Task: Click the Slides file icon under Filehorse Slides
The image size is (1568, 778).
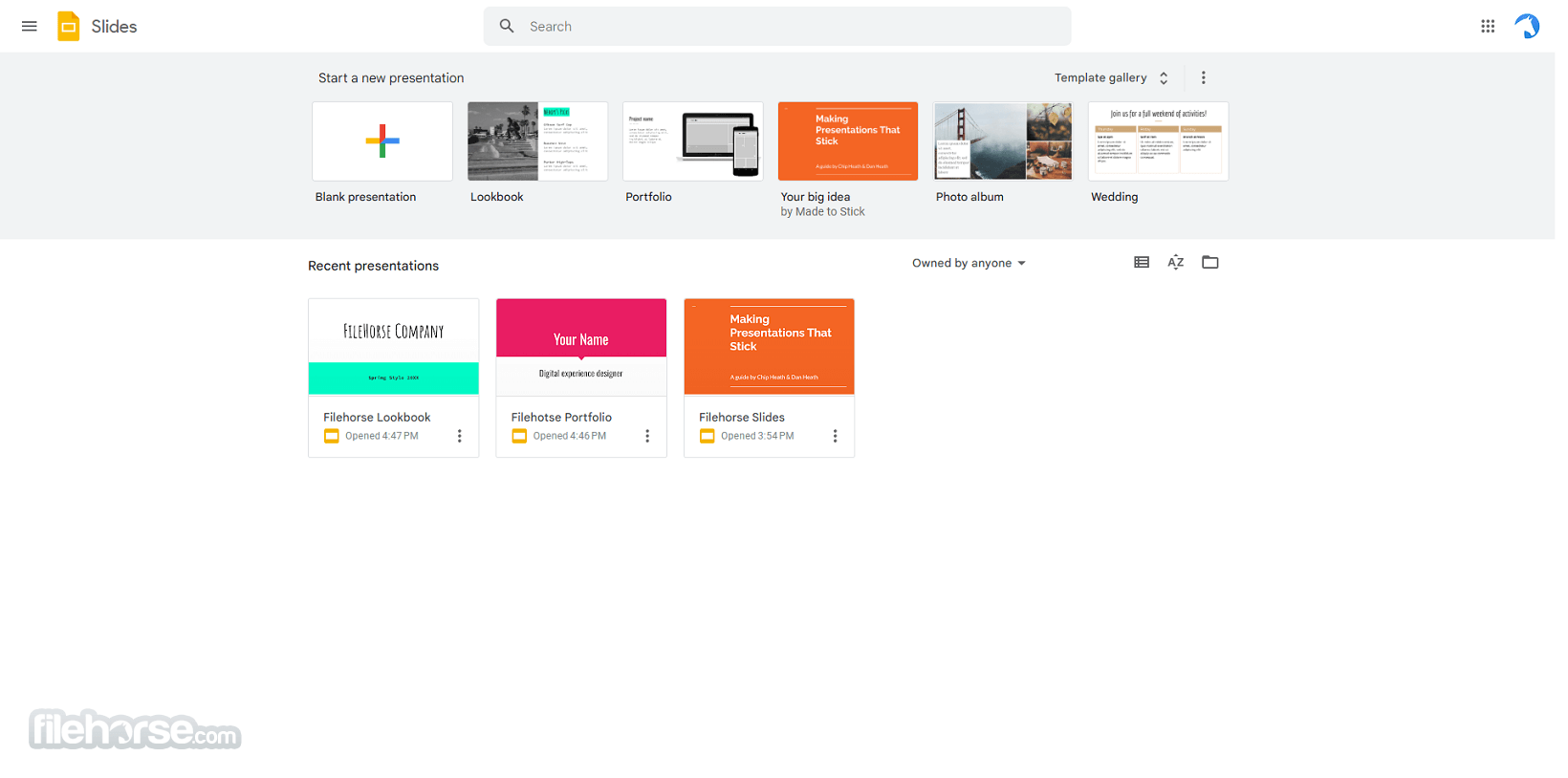Action: pyautogui.click(x=708, y=436)
